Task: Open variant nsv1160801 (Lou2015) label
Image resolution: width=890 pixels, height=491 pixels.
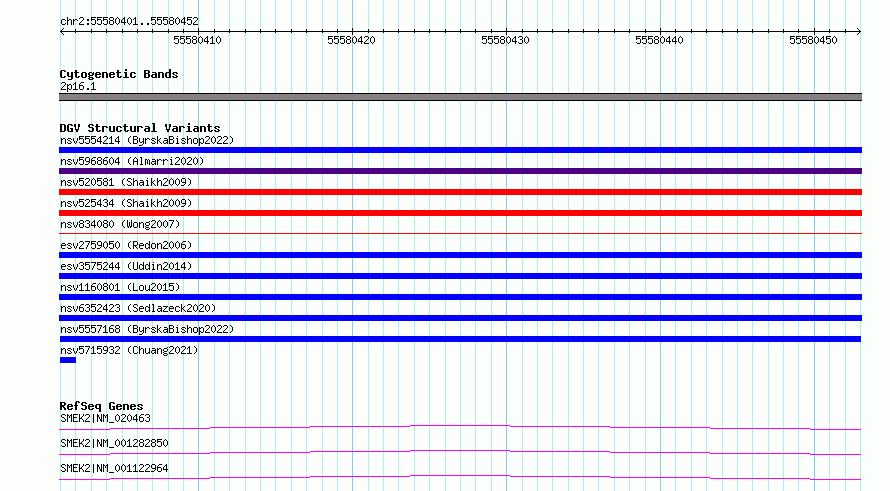Action: click(x=120, y=287)
